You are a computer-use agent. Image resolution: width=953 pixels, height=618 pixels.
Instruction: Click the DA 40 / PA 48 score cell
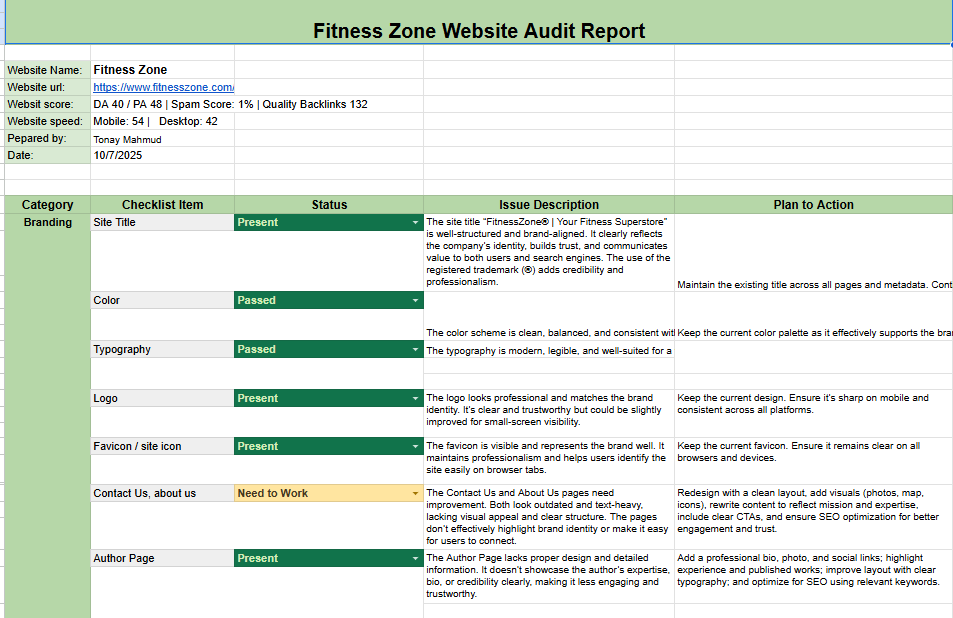[x=230, y=105]
